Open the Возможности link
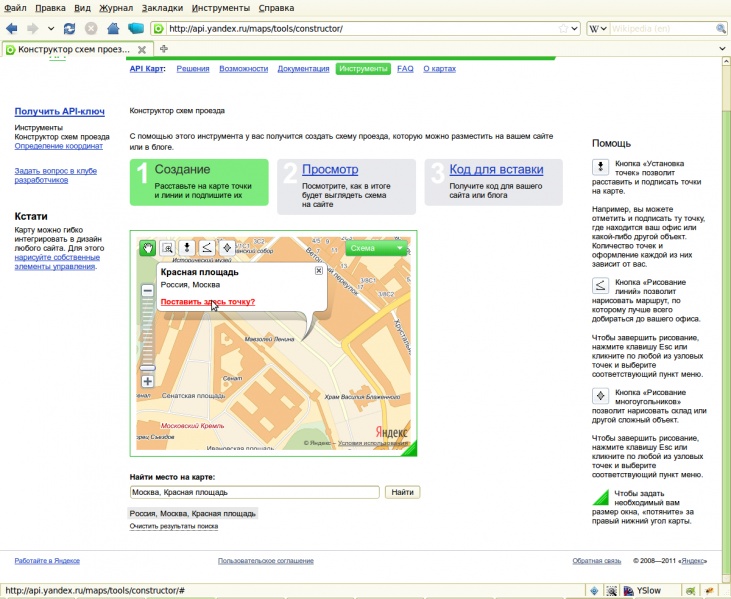 (243, 69)
